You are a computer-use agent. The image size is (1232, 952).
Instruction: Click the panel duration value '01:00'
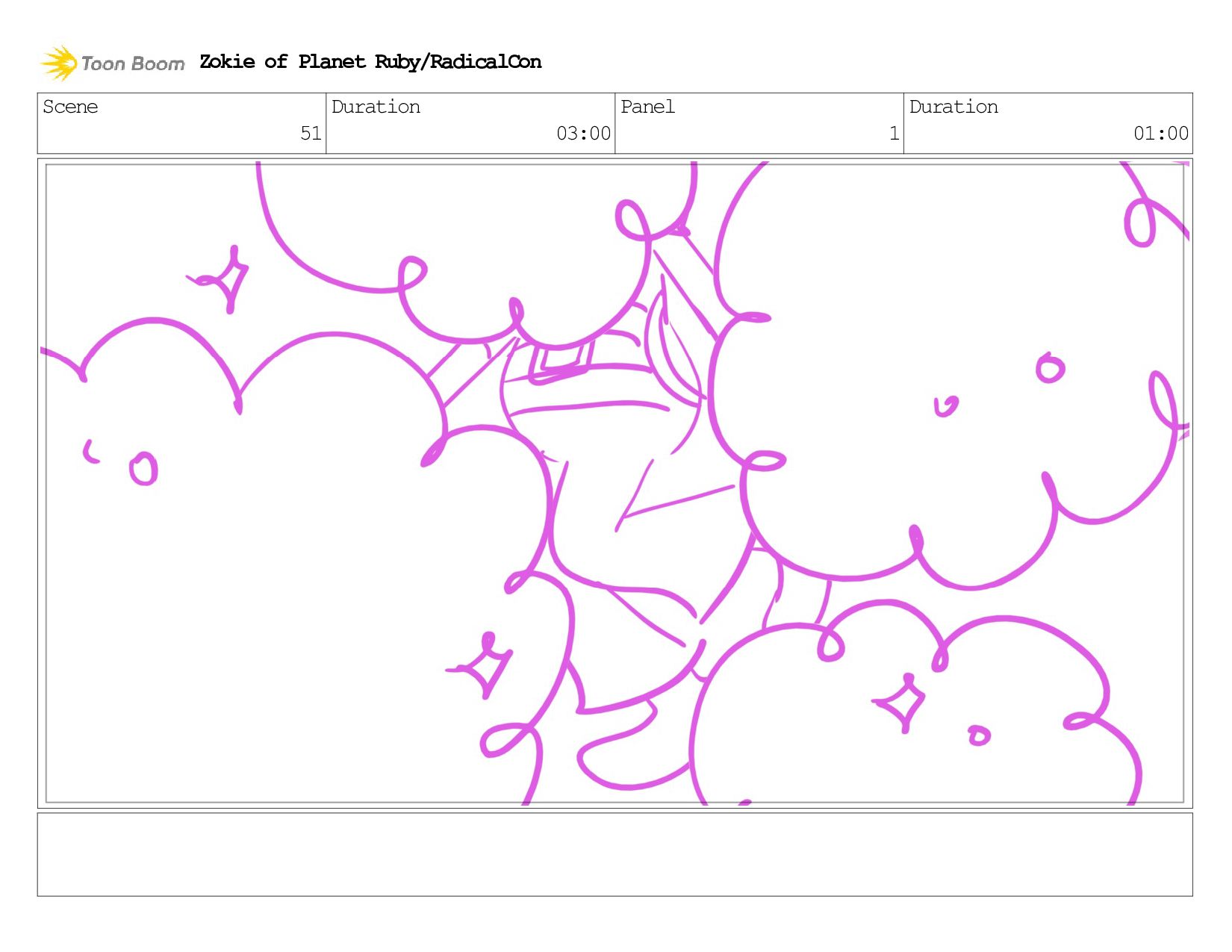point(1160,133)
